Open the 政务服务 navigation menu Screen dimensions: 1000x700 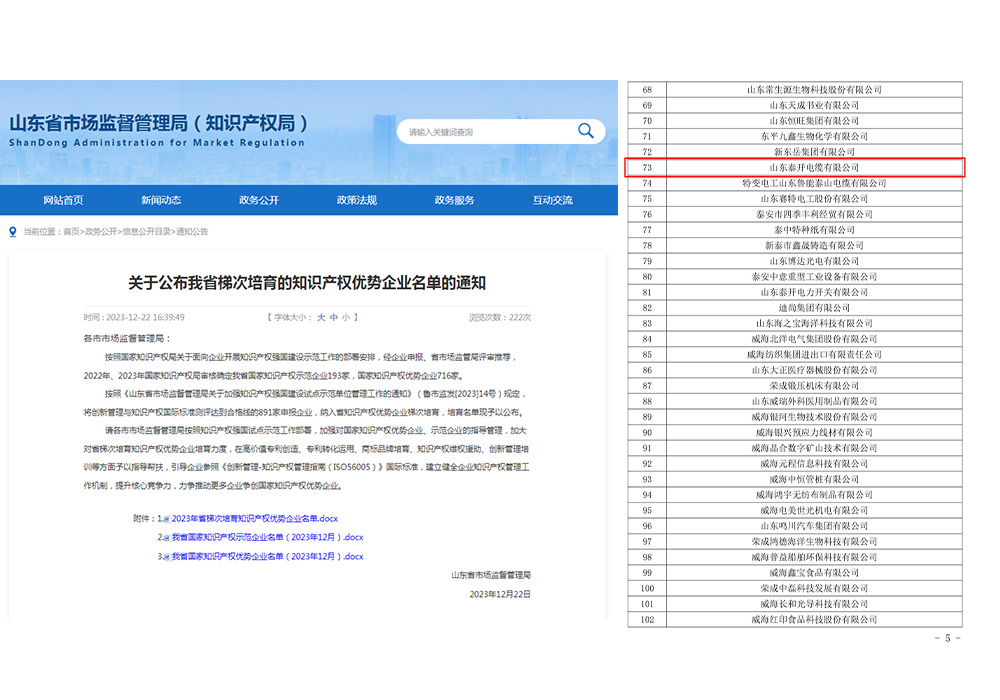tap(455, 200)
